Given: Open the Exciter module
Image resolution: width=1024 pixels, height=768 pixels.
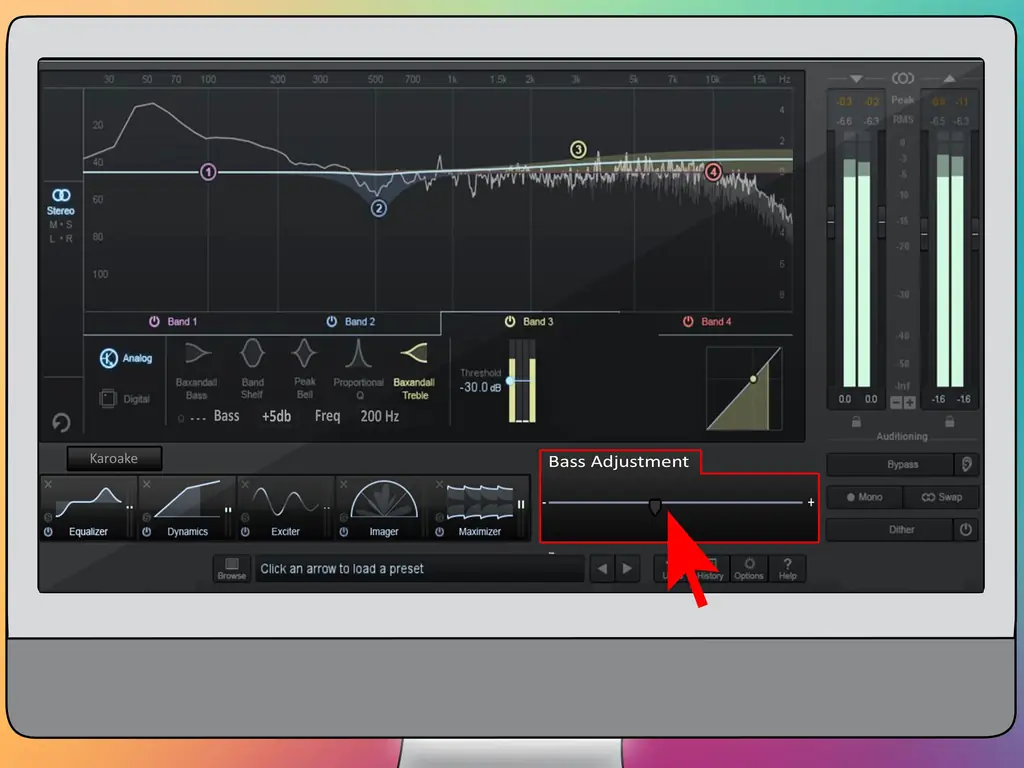Looking at the screenshot, I should (285, 508).
